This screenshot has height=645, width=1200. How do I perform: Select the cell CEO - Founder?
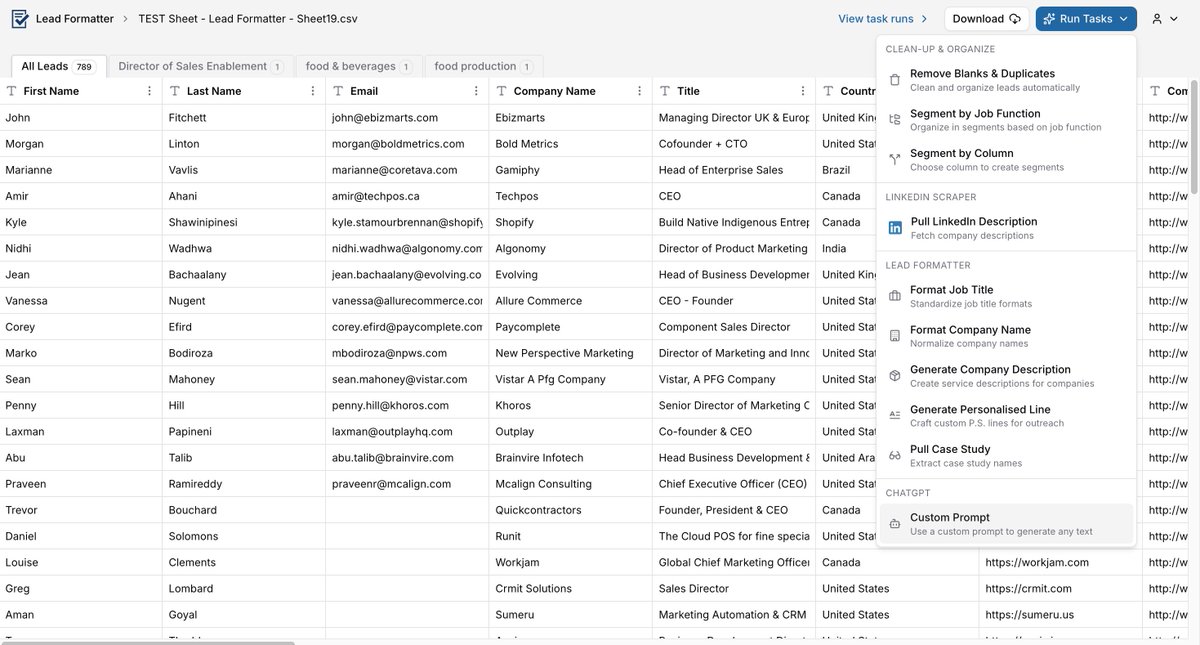pos(734,300)
